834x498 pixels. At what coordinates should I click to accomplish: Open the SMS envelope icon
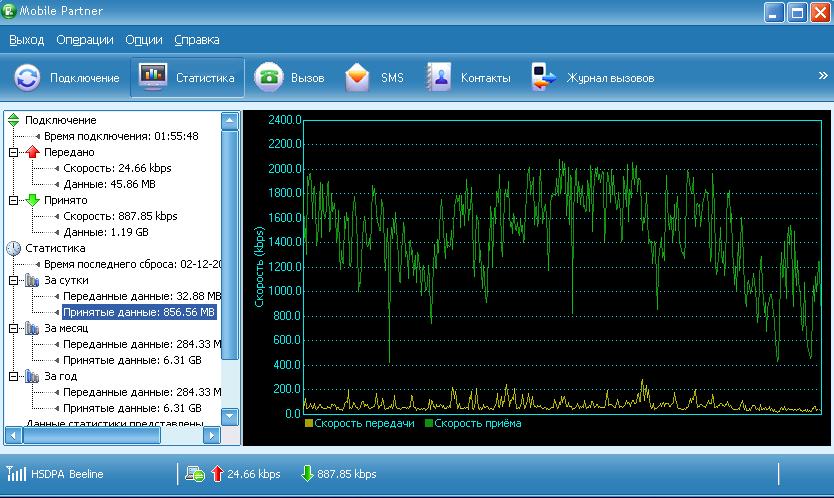click(x=357, y=78)
